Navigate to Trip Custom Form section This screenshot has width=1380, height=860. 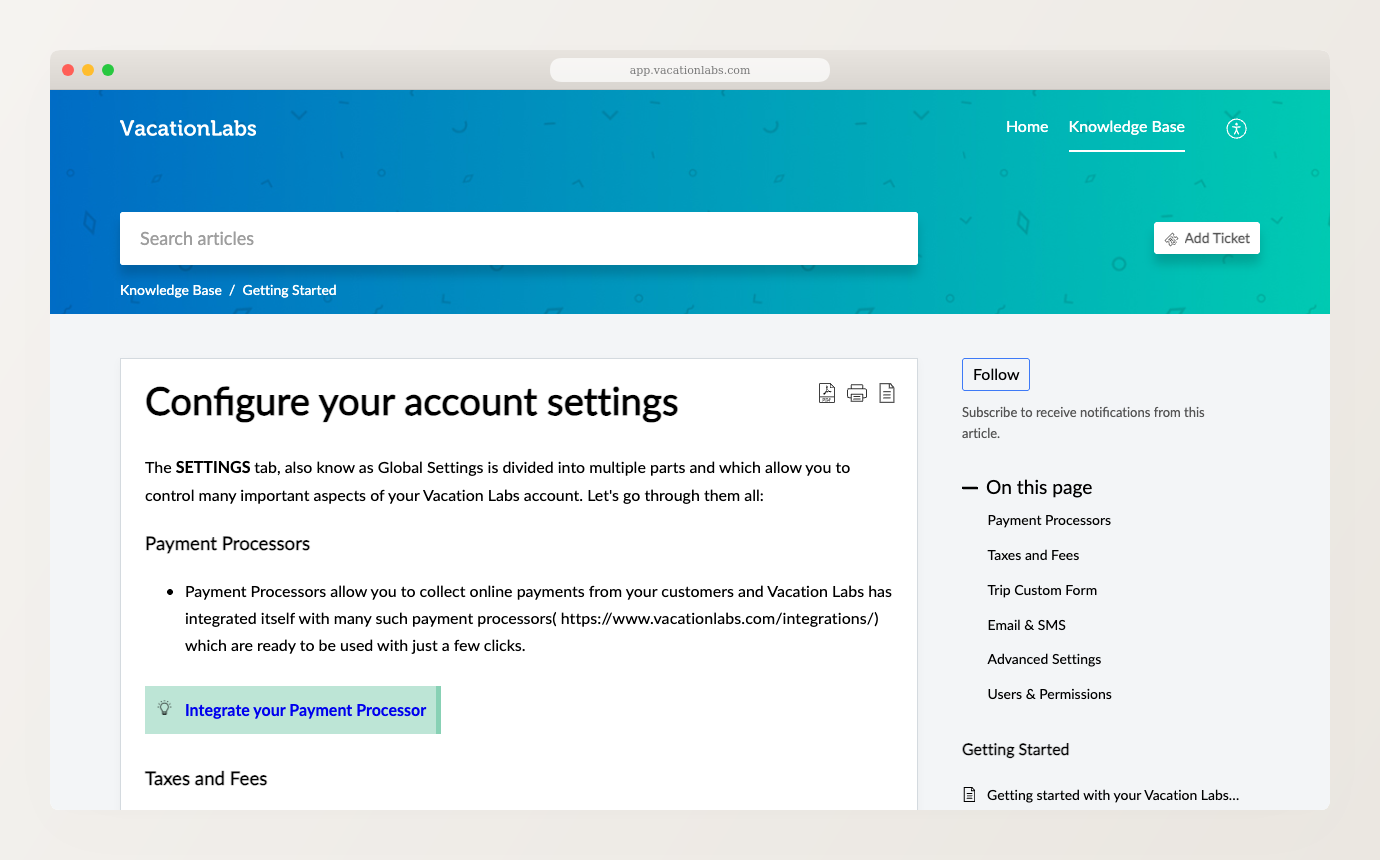[x=1042, y=590]
